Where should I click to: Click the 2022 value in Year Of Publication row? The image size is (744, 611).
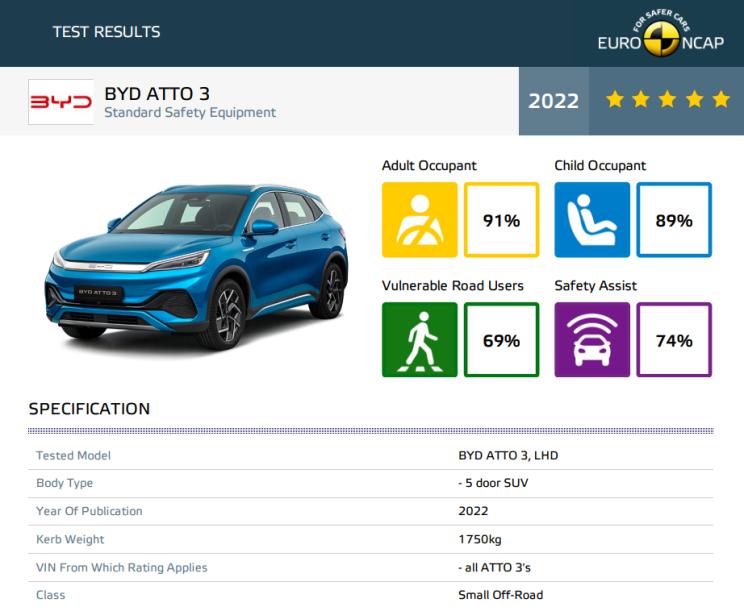[473, 511]
